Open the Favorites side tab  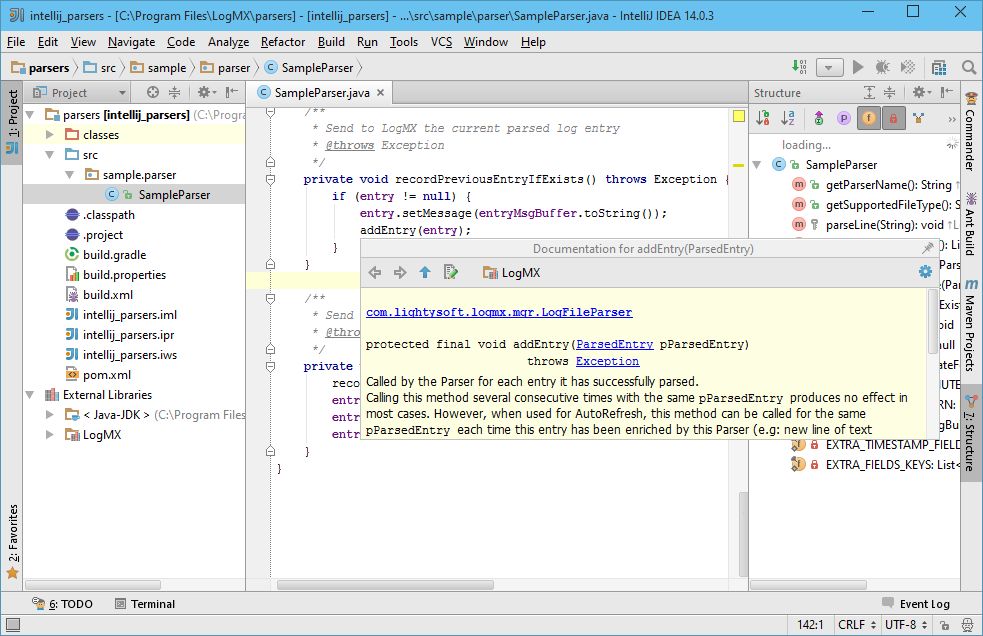[13, 541]
